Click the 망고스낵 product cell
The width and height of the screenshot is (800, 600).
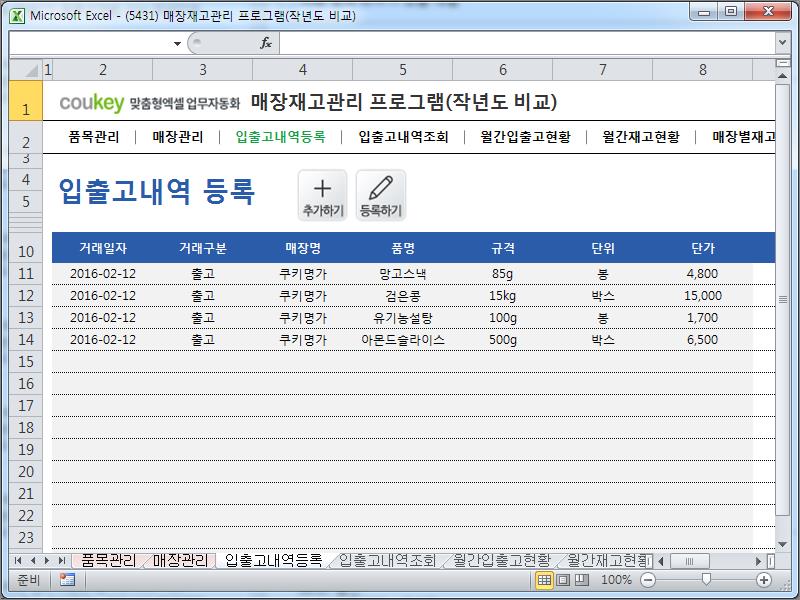403,274
